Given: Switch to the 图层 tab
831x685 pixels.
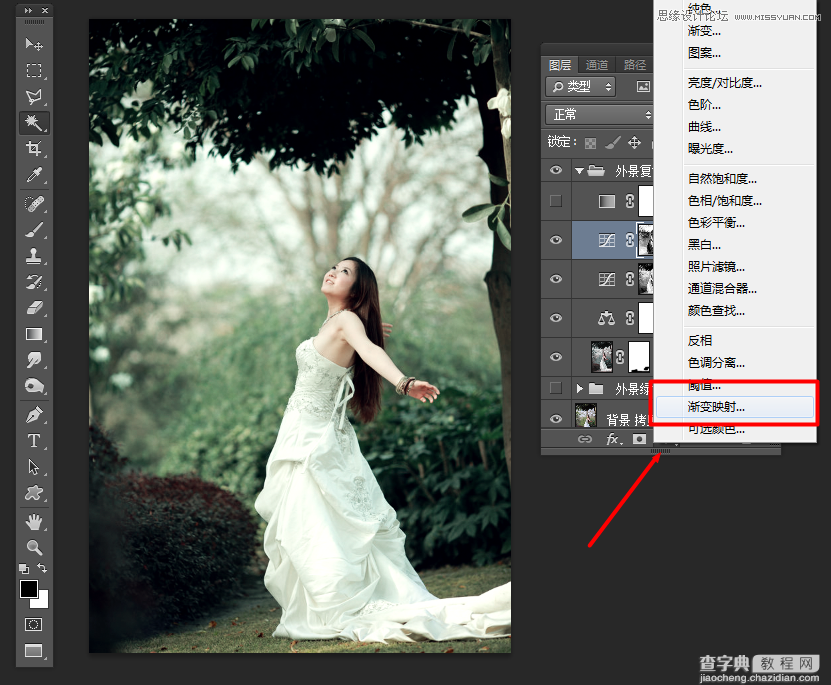Looking at the screenshot, I should 560,65.
